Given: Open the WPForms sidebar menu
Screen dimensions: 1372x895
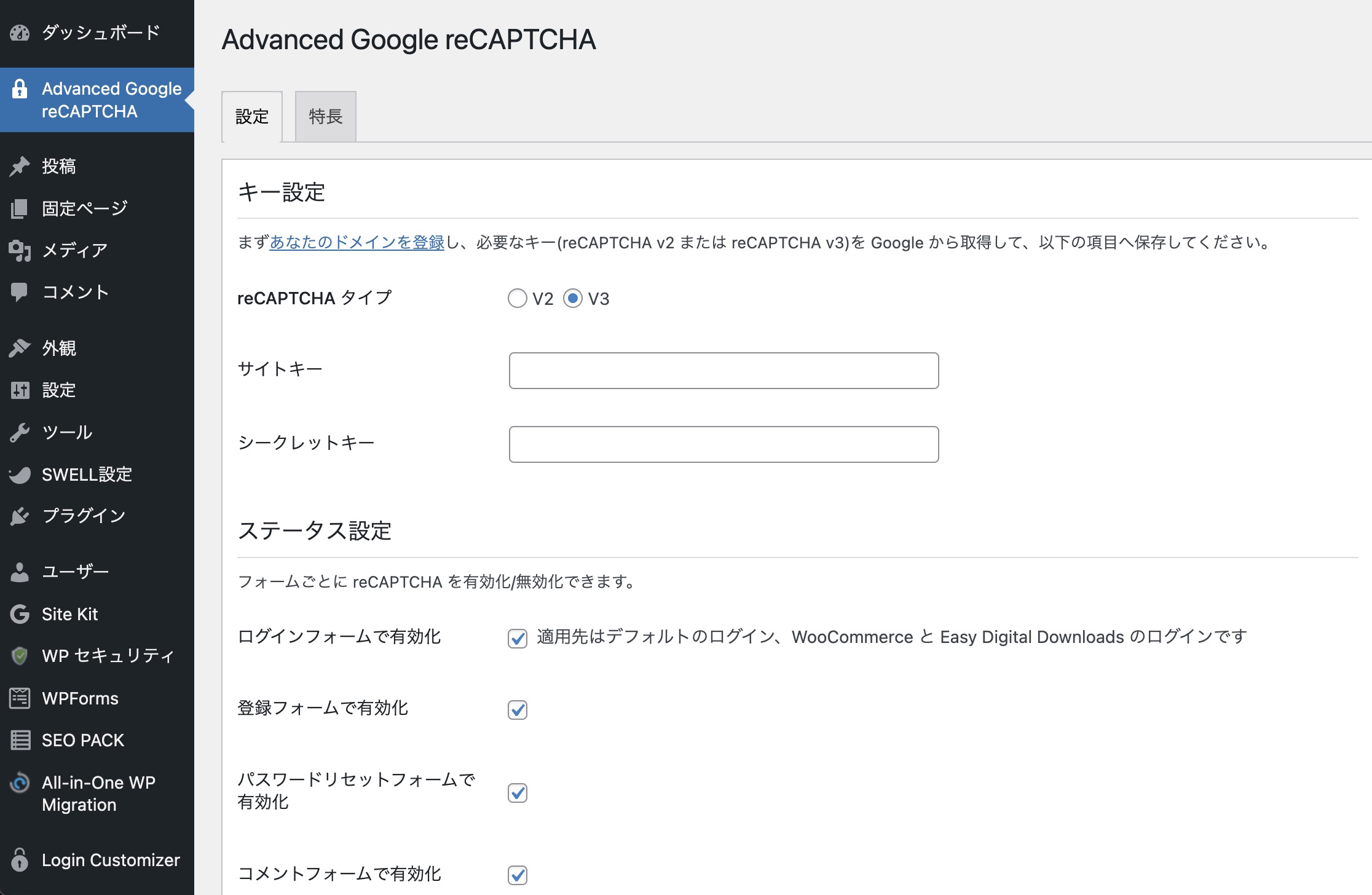Looking at the screenshot, I should pyautogui.click(x=97, y=698).
